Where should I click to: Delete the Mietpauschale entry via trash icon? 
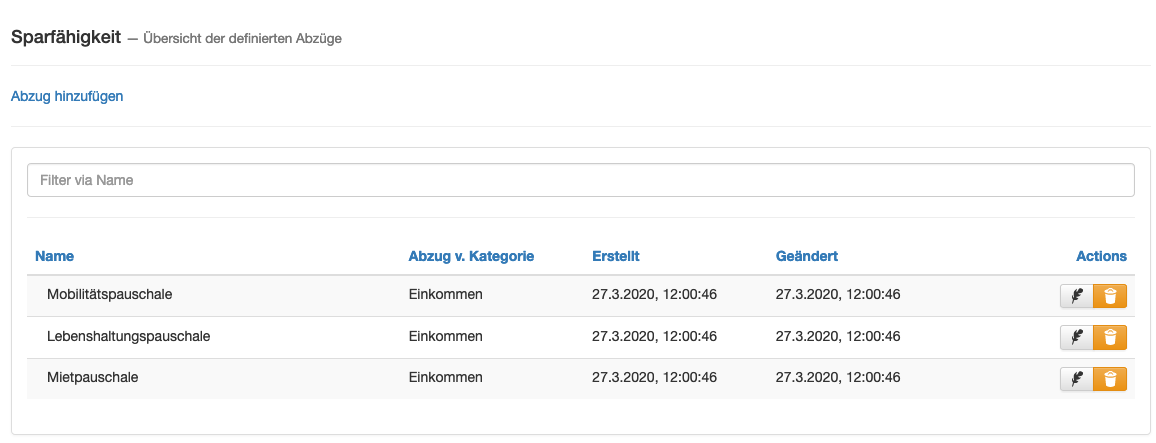pos(1110,379)
